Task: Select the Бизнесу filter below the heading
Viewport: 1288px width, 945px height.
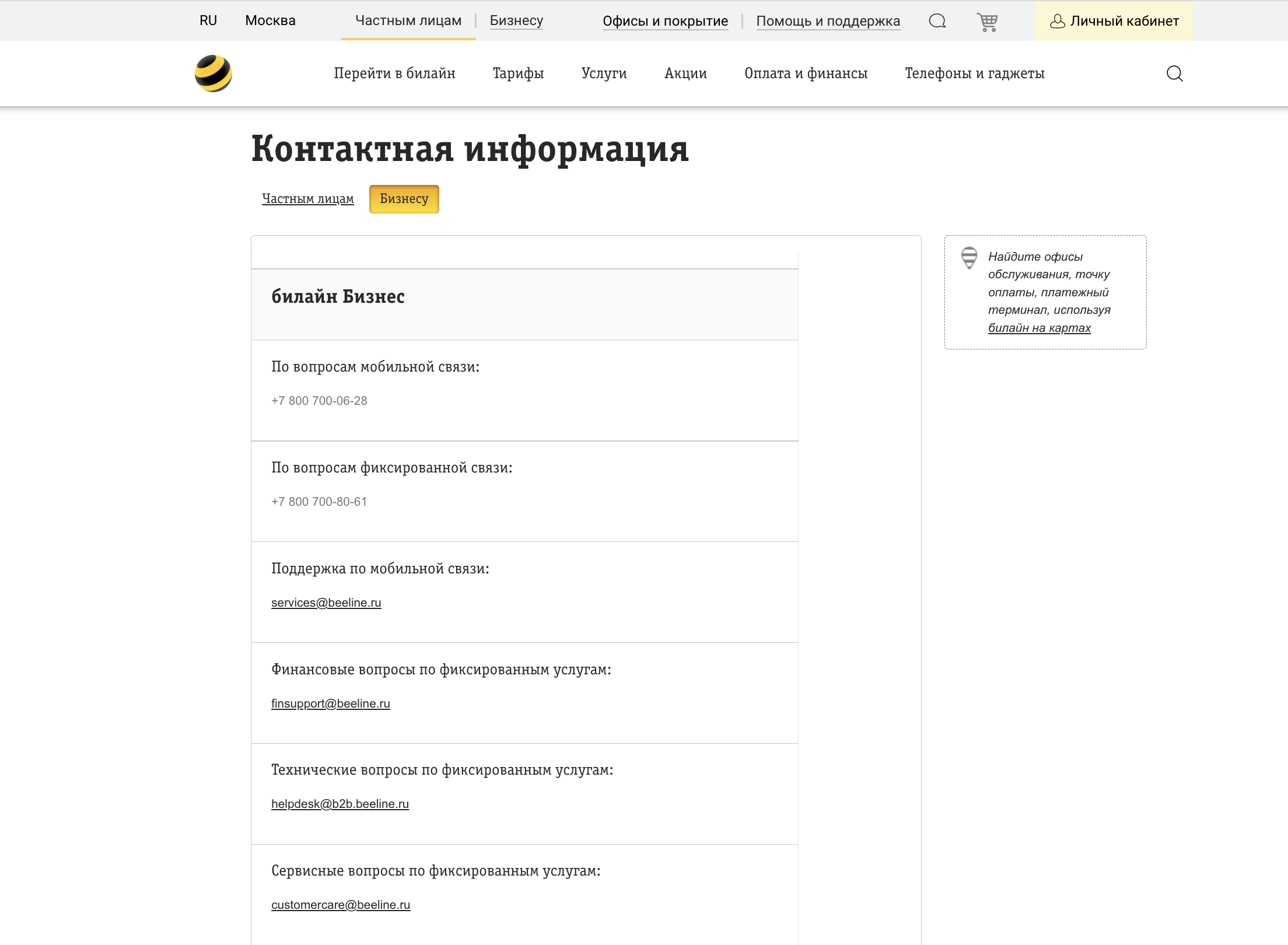Action: 404,199
